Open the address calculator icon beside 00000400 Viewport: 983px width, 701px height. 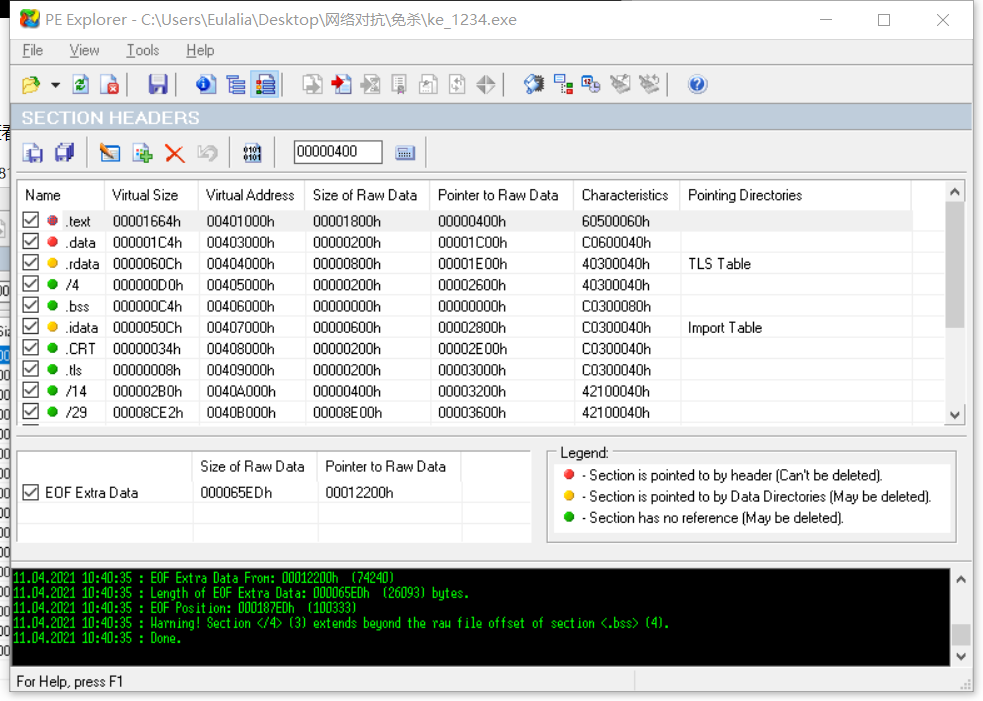point(405,153)
